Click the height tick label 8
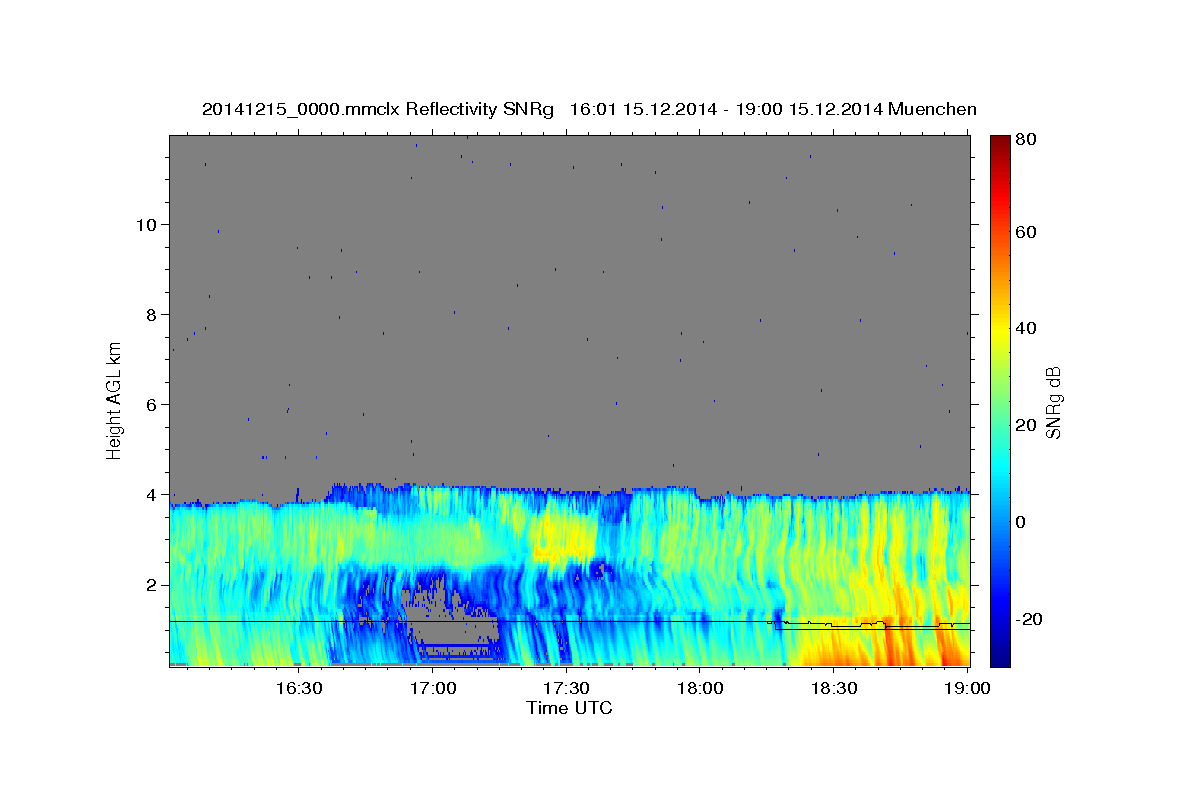The width and height of the screenshot is (1200, 800). click(152, 314)
